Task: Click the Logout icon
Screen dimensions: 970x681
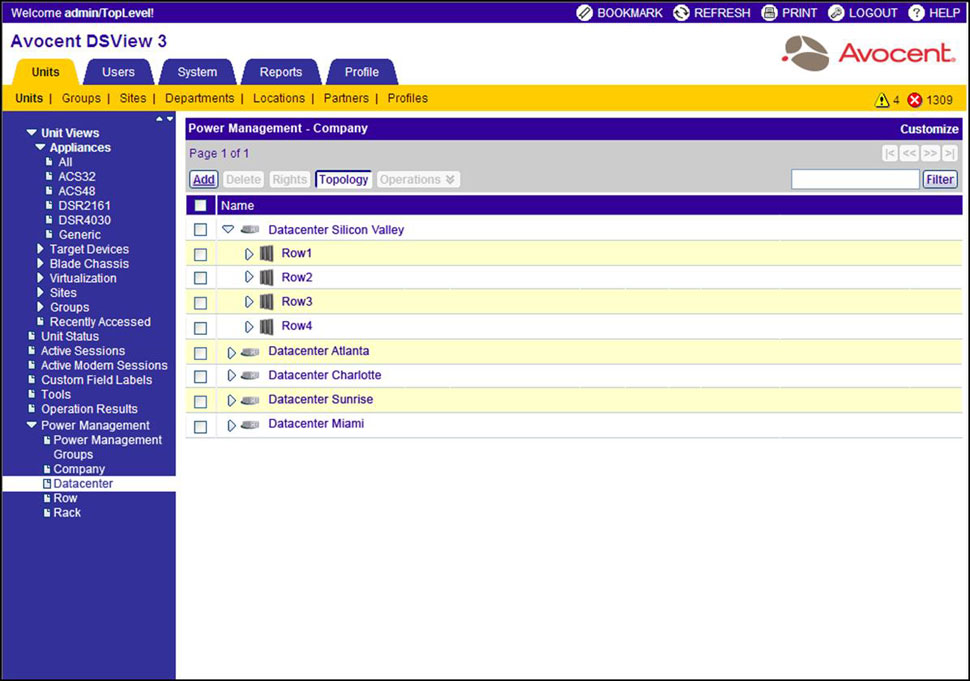Action: coord(836,13)
